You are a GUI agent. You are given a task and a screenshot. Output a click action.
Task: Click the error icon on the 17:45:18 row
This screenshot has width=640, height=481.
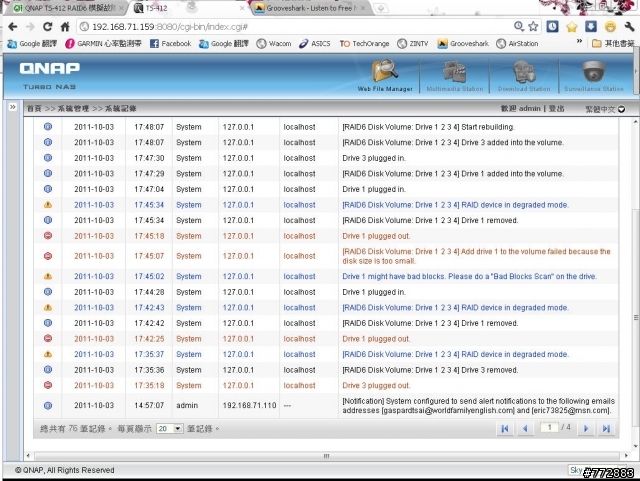pos(48,236)
